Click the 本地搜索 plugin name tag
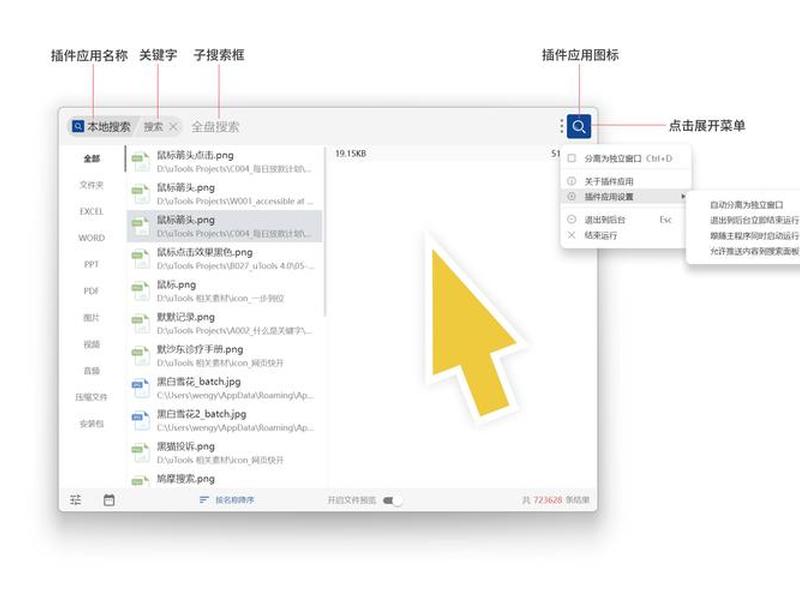This screenshot has width=800, height=600. point(102,127)
